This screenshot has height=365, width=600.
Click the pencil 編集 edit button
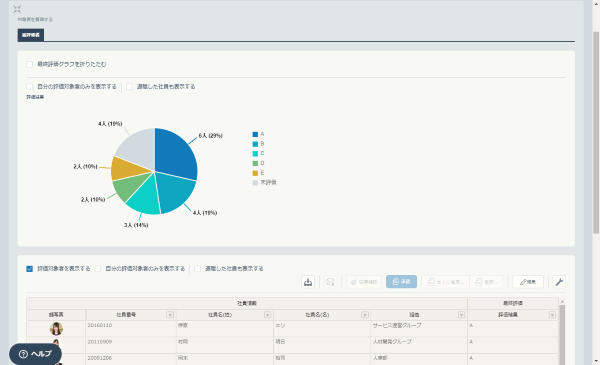(x=528, y=282)
